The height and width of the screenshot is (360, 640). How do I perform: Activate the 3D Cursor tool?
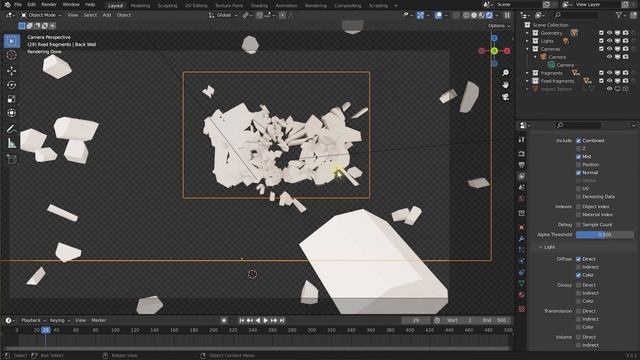(x=11, y=55)
